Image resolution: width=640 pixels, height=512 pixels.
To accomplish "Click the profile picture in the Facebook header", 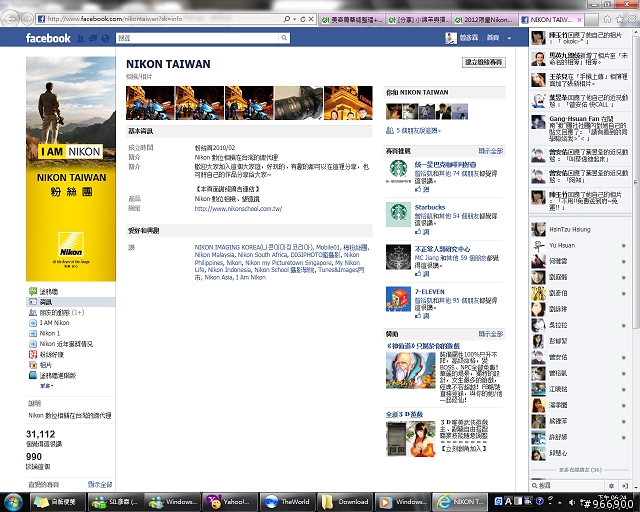I will click(x=451, y=38).
